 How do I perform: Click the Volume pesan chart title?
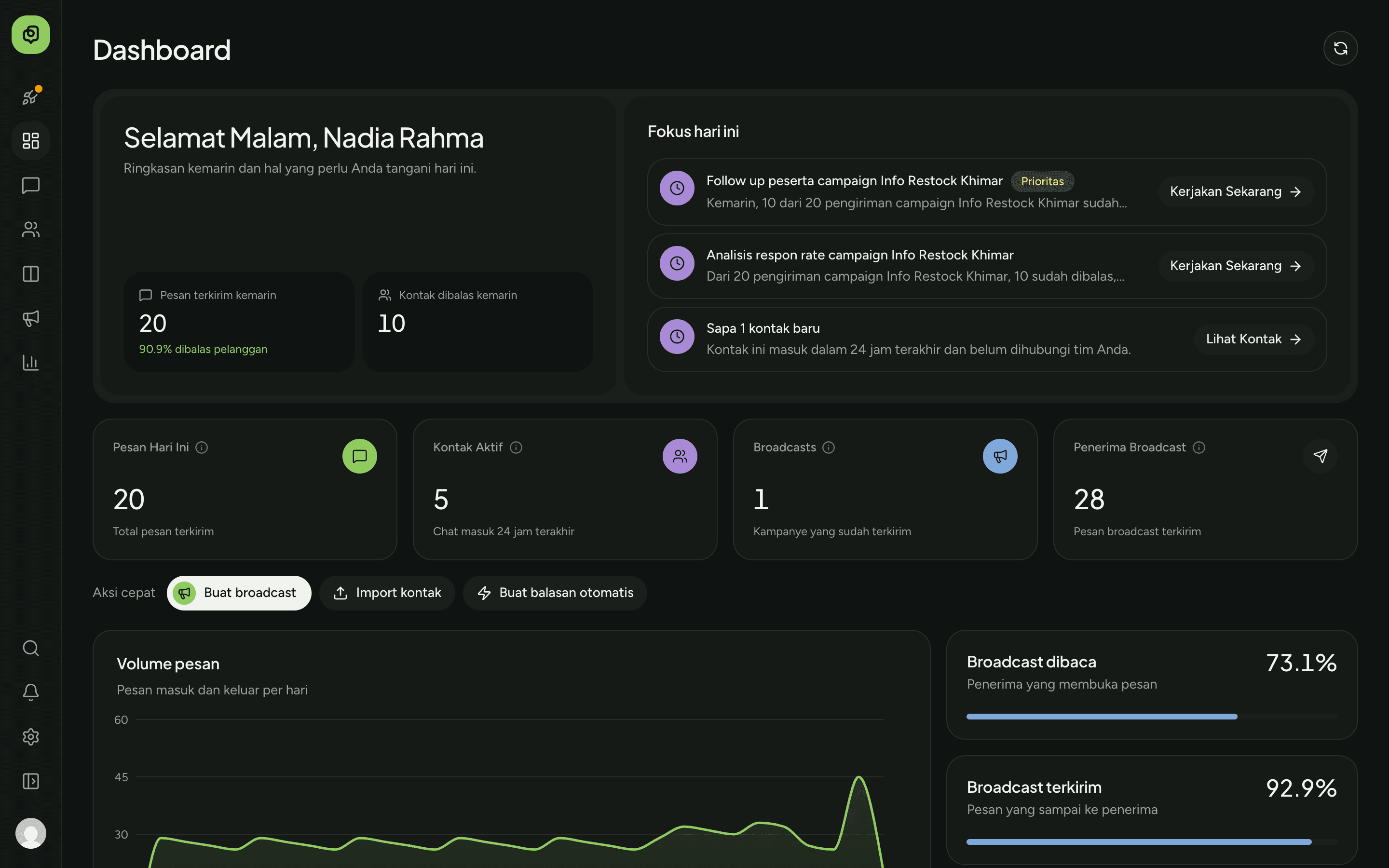click(x=168, y=664)
